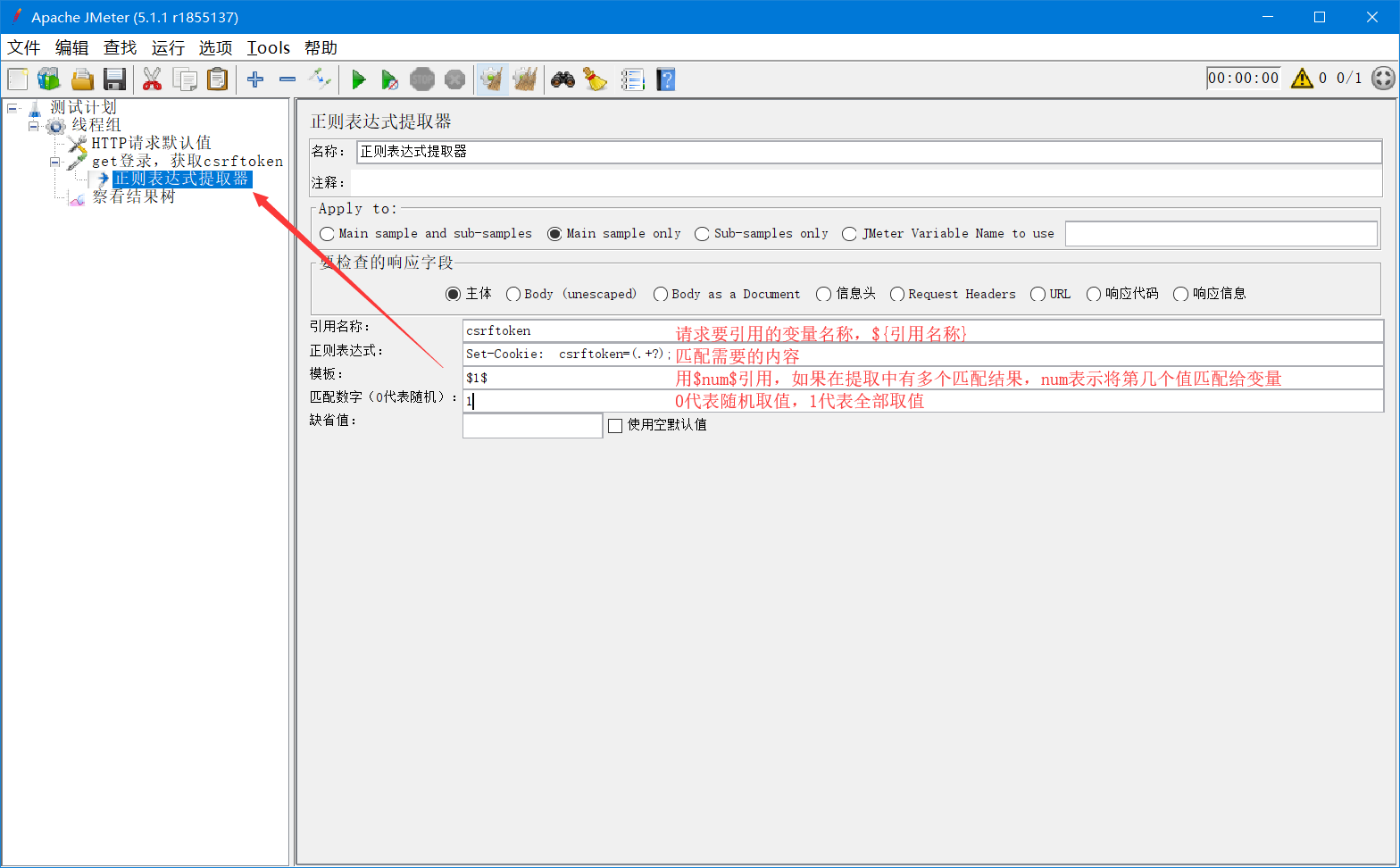The image size is (1400, 868).
Task: Open the Function Helper dialog icon
Action: coord(632,79)
